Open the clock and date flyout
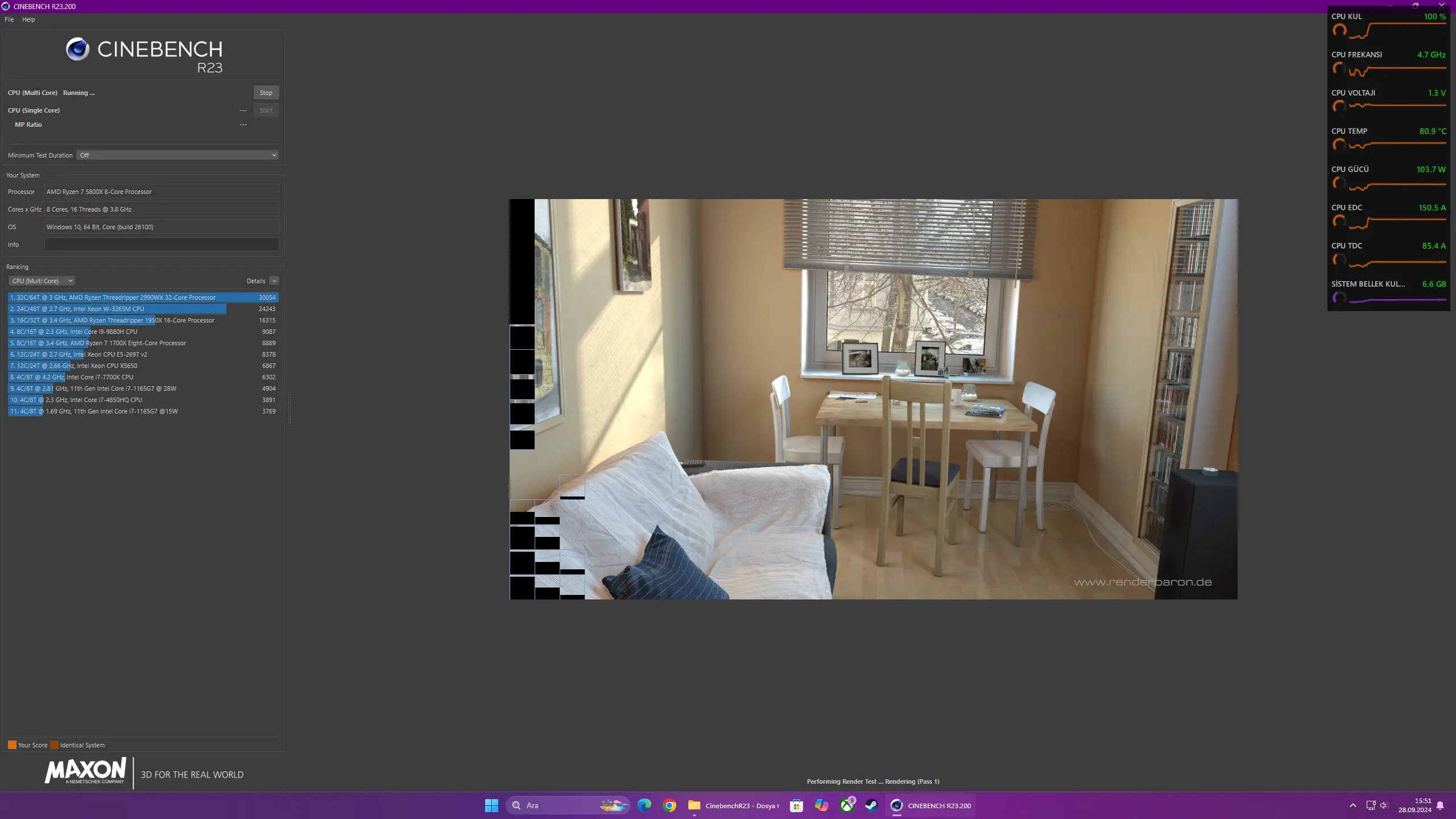Screen dimensions: 1456x819 1415,805
